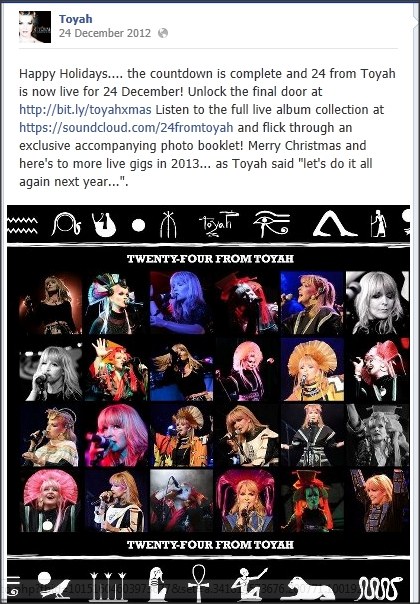Click the Eye of Horus symbol
The width and height of the screenshot is (420, 604).
coord(272,224)
